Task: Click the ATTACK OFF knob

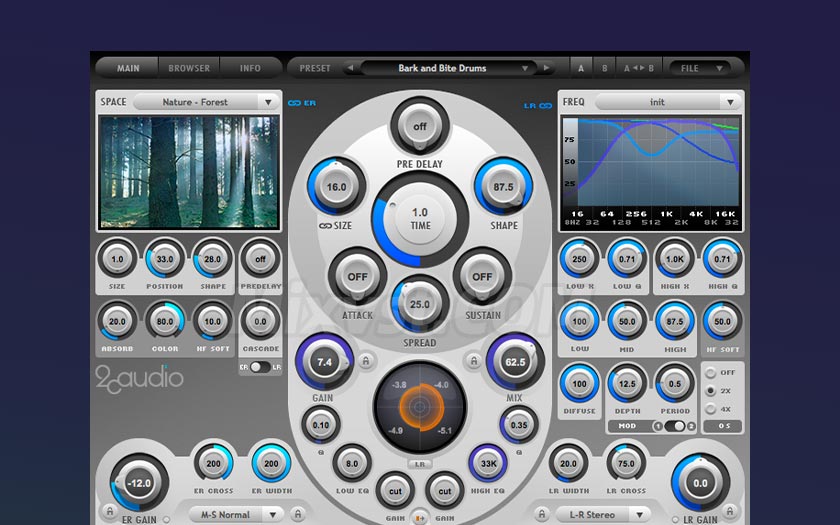Action: pos(357,276)
